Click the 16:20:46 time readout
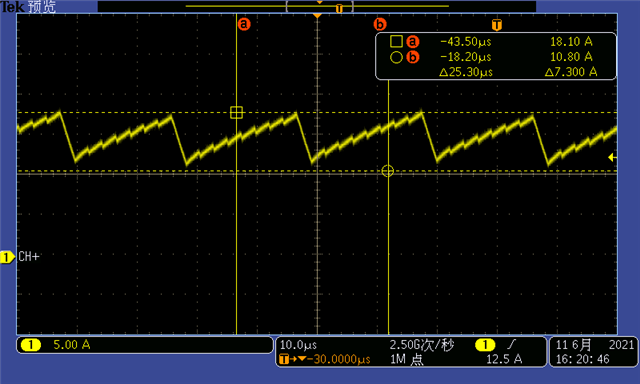 point(582,360)
